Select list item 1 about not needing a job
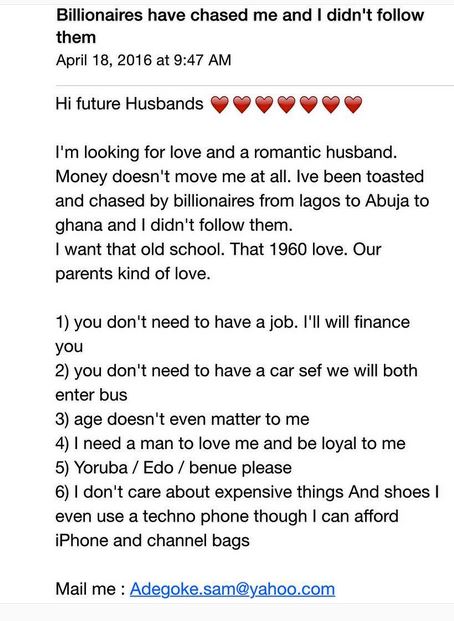Image resolution: width=454 pixels, height=621 pixels. 233,334
